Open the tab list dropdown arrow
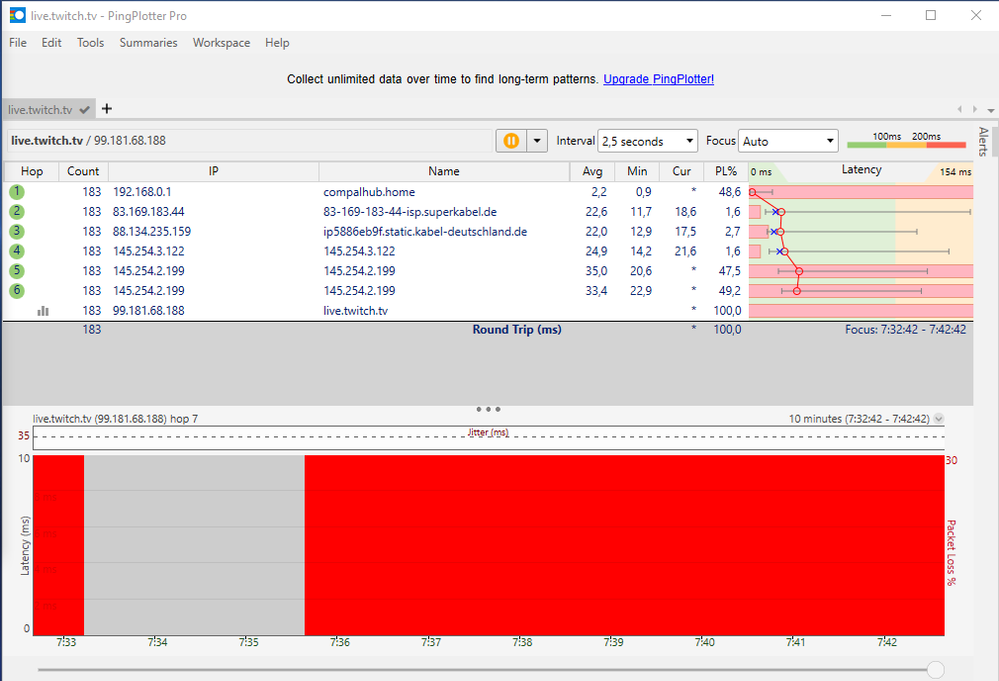Image resolution: width=999 pixels, height=681 pixels. [991, 110]
